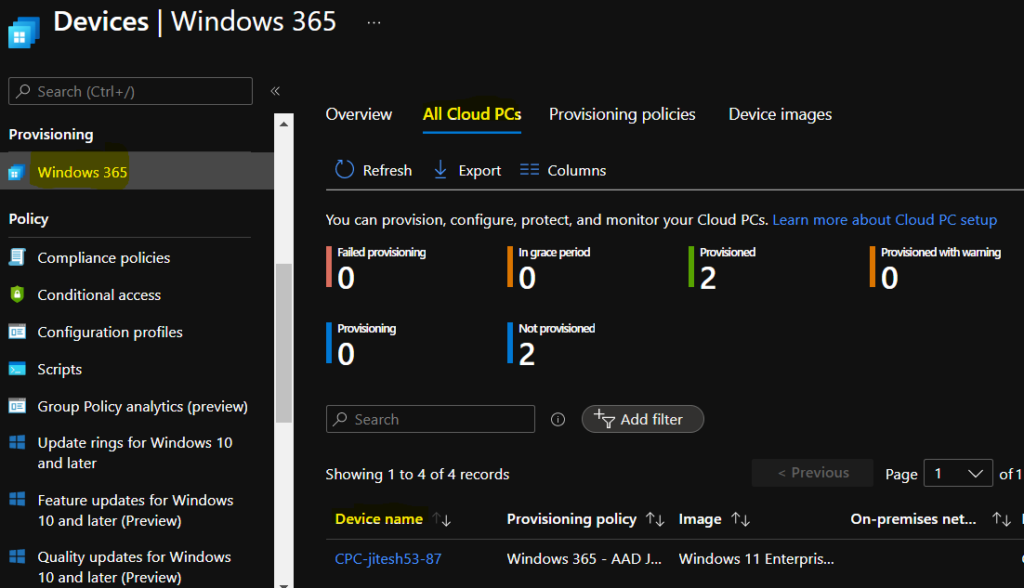Click the Previous page button
This screenshot has height=588, width=1024.
click(812, 472)
